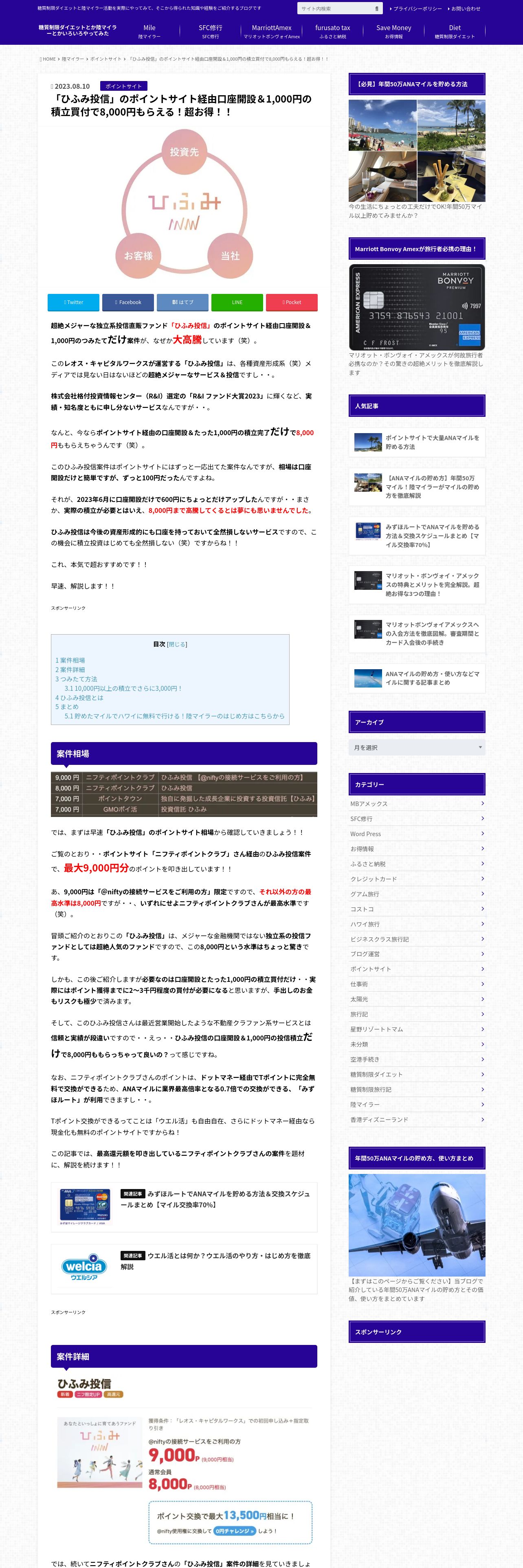Jump to 3.1 10,000円以上の積立 section
This screenshot has height=1568, width=523.
click(123, 688)
